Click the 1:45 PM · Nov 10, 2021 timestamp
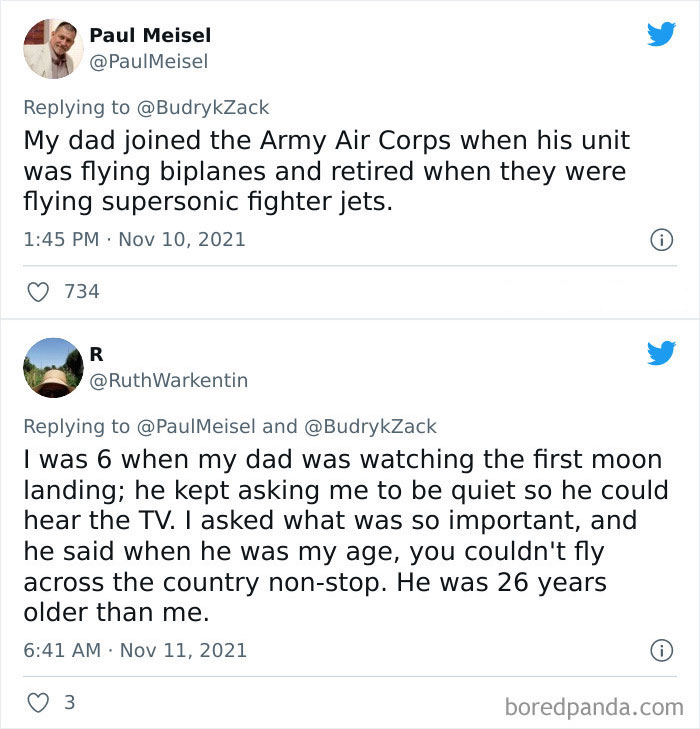 (134, 240)
